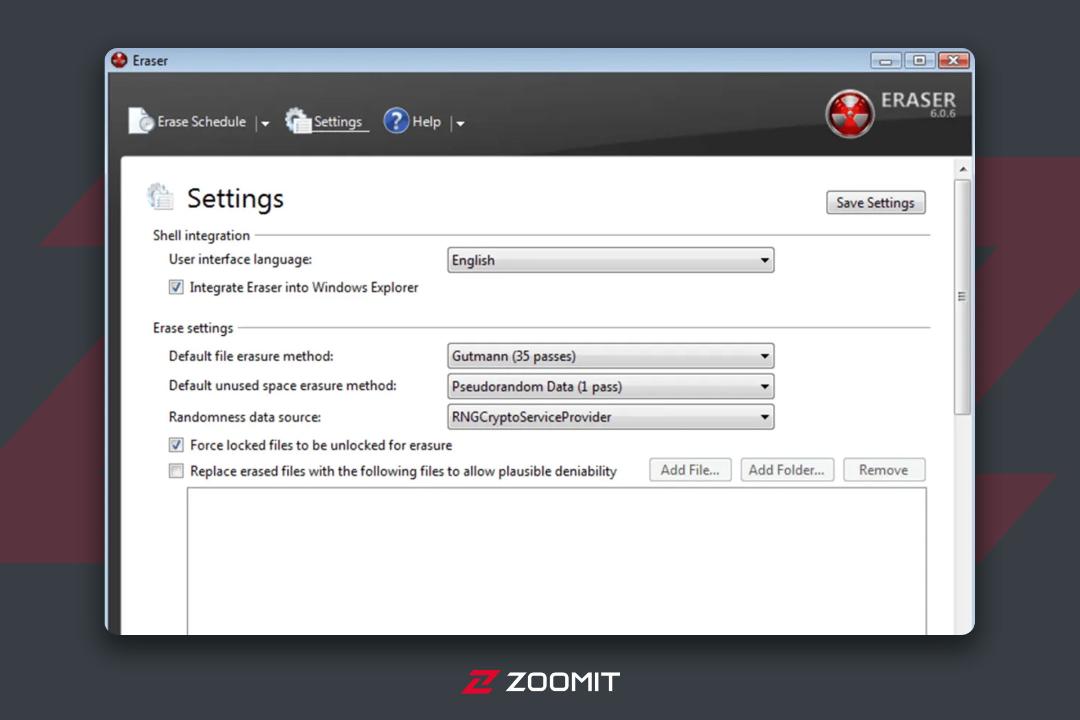Click 'Default unused space erasure method:' label

[x=282, y=385]
